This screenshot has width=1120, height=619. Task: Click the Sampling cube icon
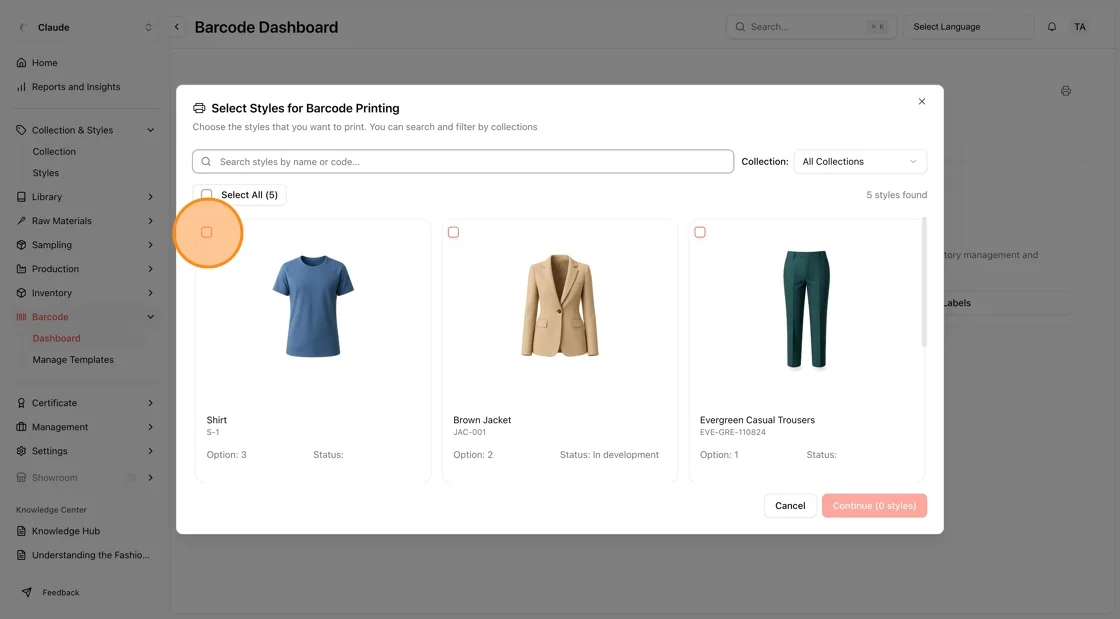point(21,245)
